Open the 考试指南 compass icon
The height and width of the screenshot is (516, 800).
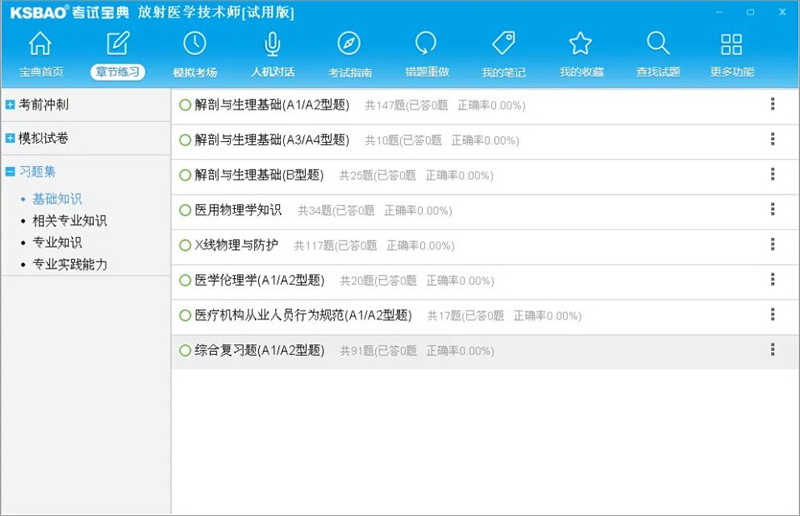point(349,45)
